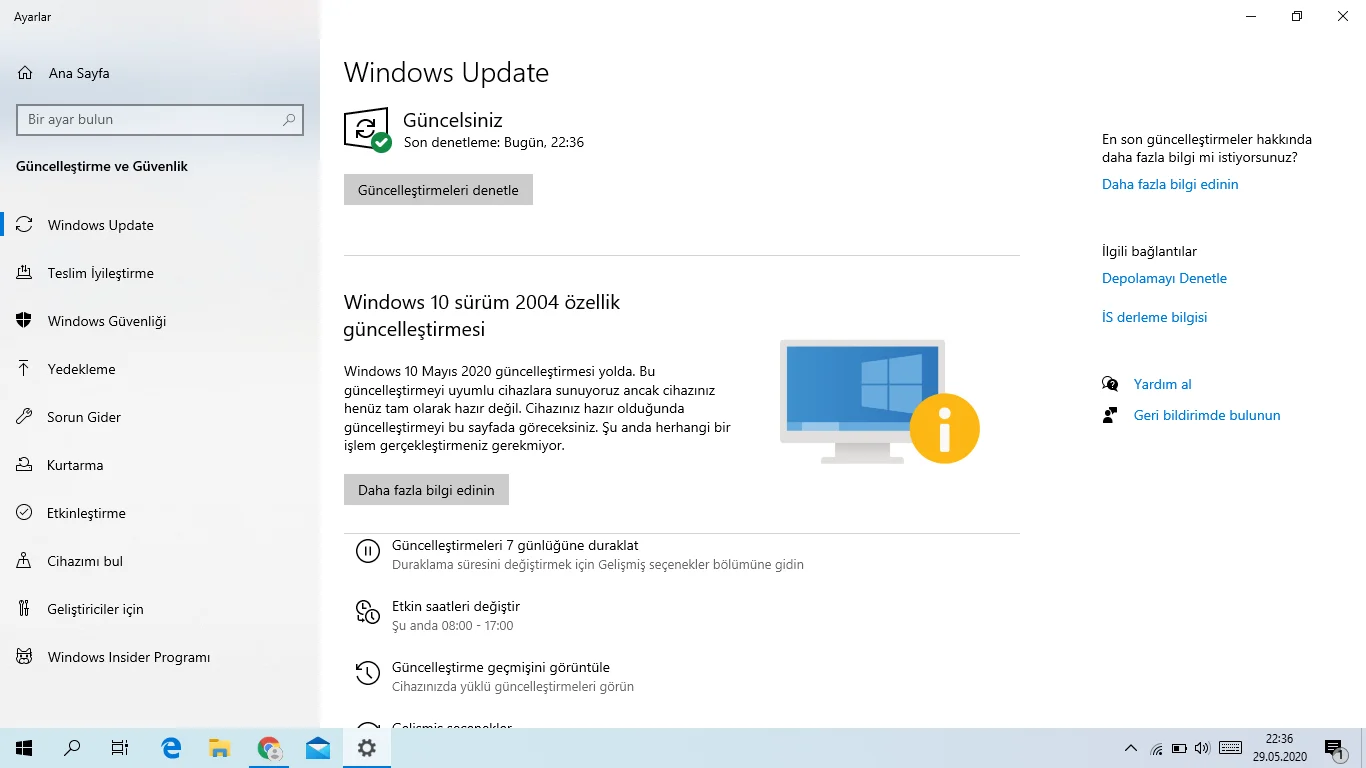
Task: Click the 'Güncelleştirme ve Güvenlik' heading
Action: [102, 166]
